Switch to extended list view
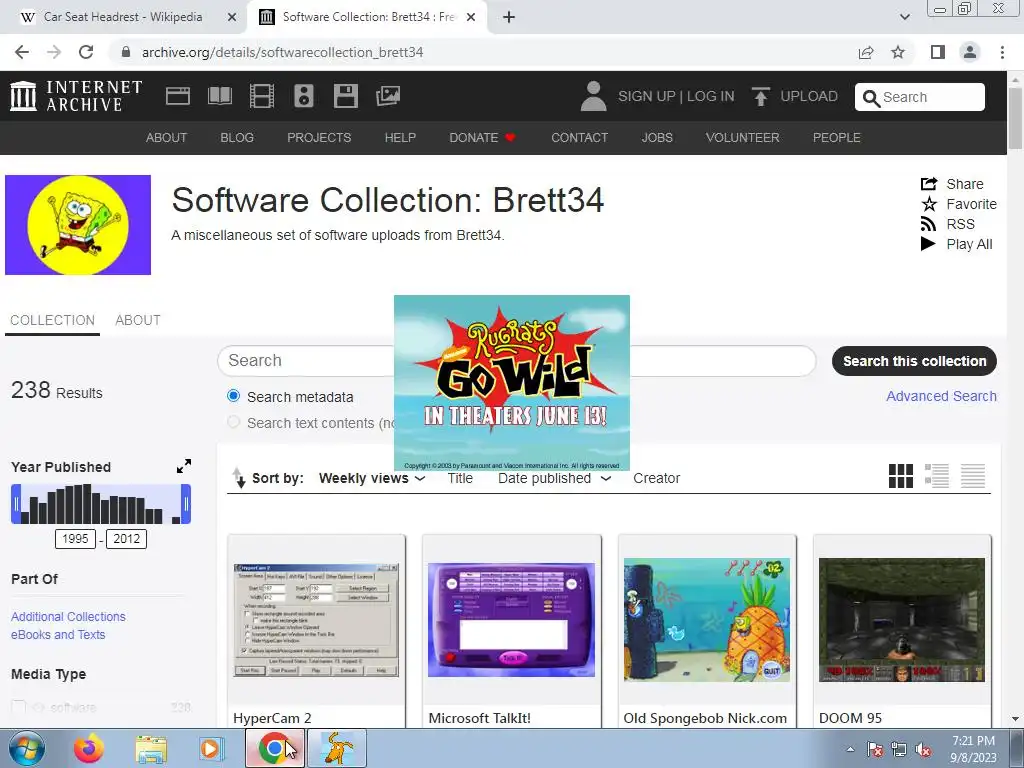The height and width of the screenshot is (768, 1024). point(936,476)
